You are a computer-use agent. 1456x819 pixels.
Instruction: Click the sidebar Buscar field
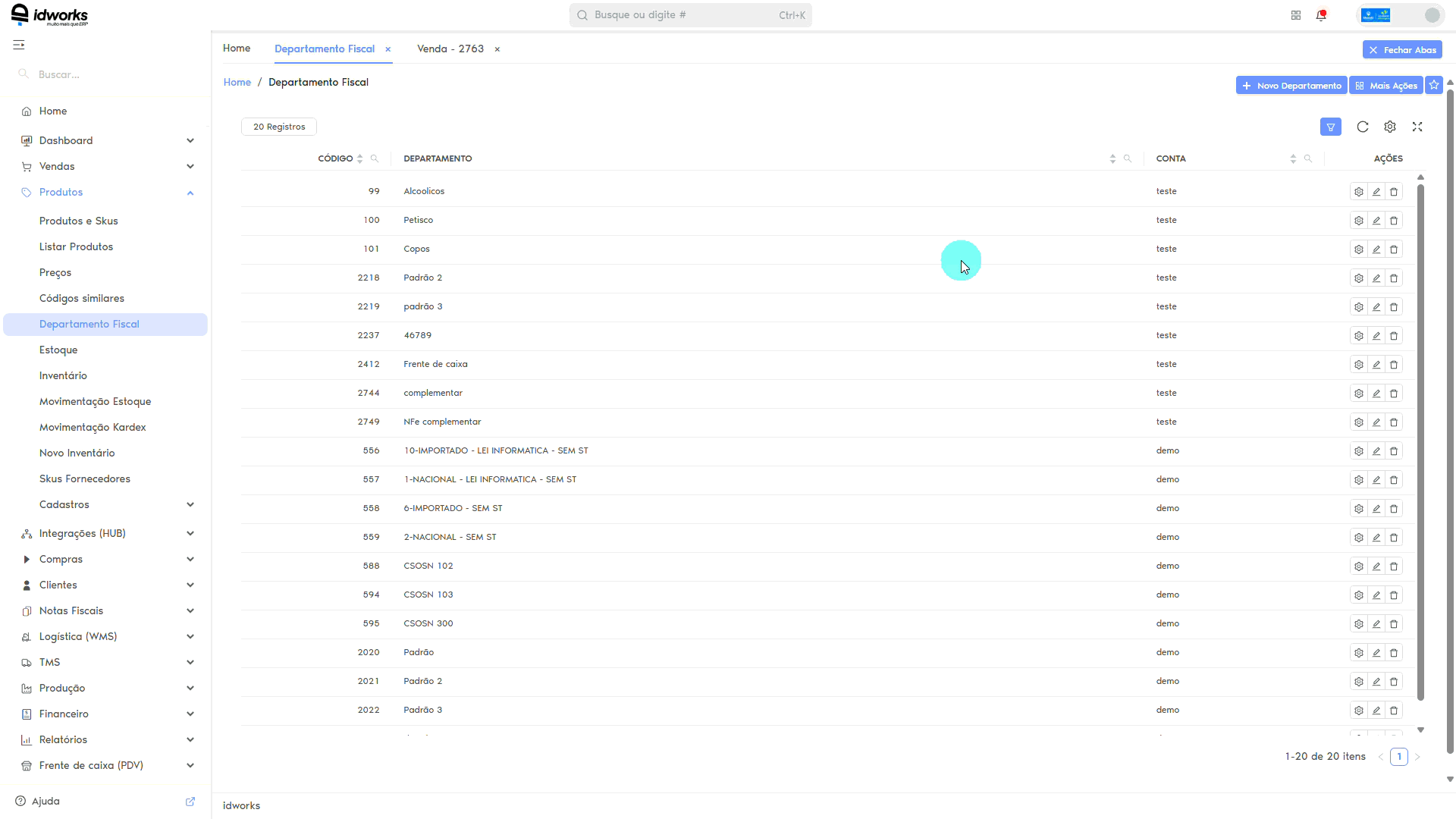click(x=106, y=74)
